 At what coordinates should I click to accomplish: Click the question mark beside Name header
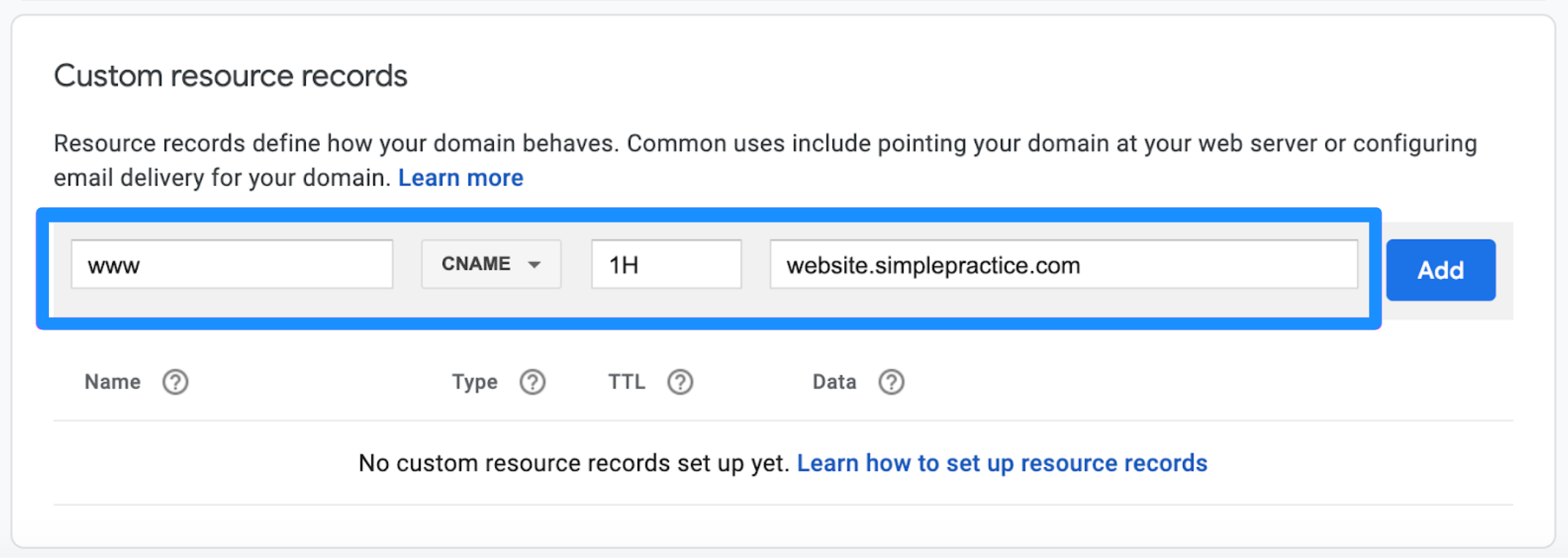tap(175, 382)
